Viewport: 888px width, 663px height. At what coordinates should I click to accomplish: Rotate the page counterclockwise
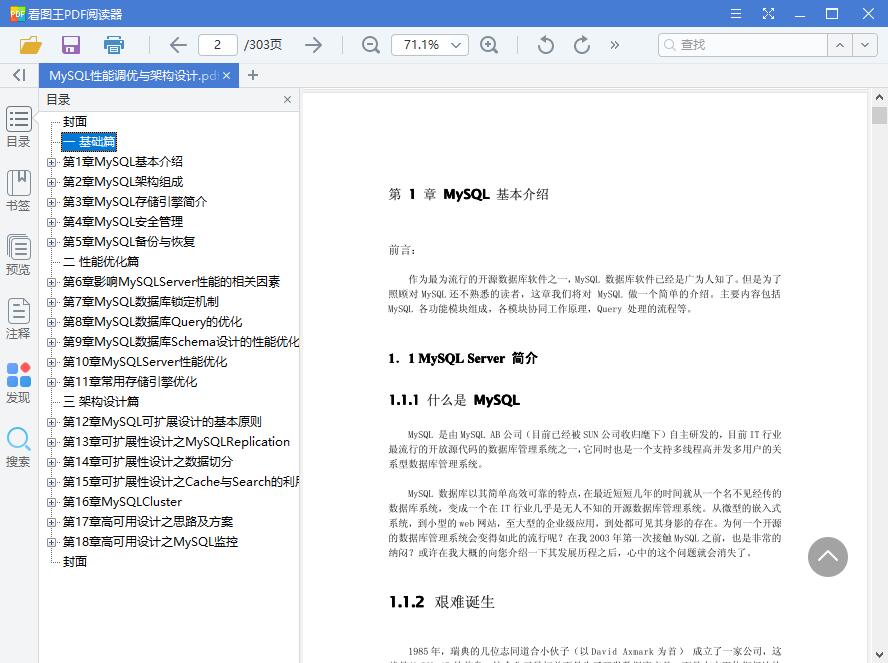point(545,45)
